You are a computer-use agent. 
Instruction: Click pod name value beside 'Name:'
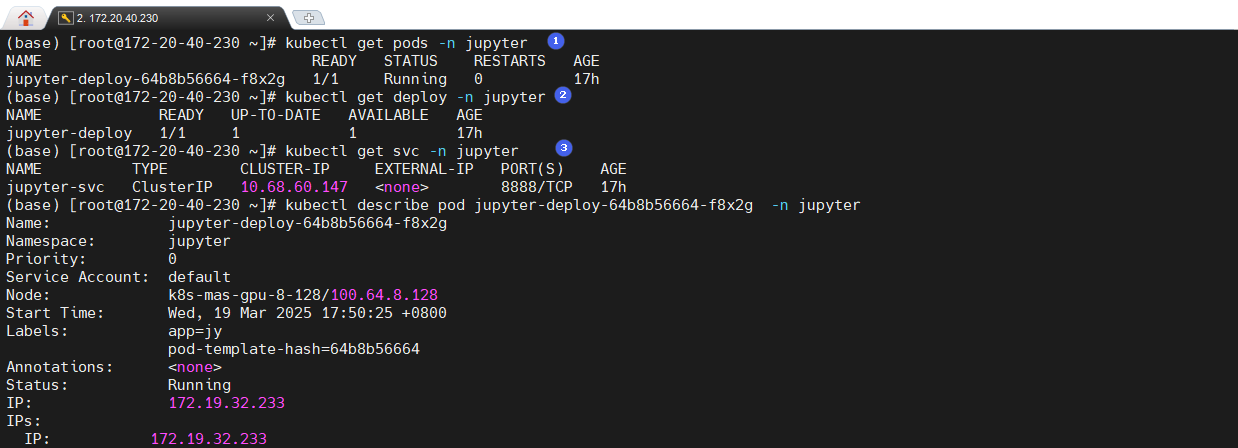308,223
